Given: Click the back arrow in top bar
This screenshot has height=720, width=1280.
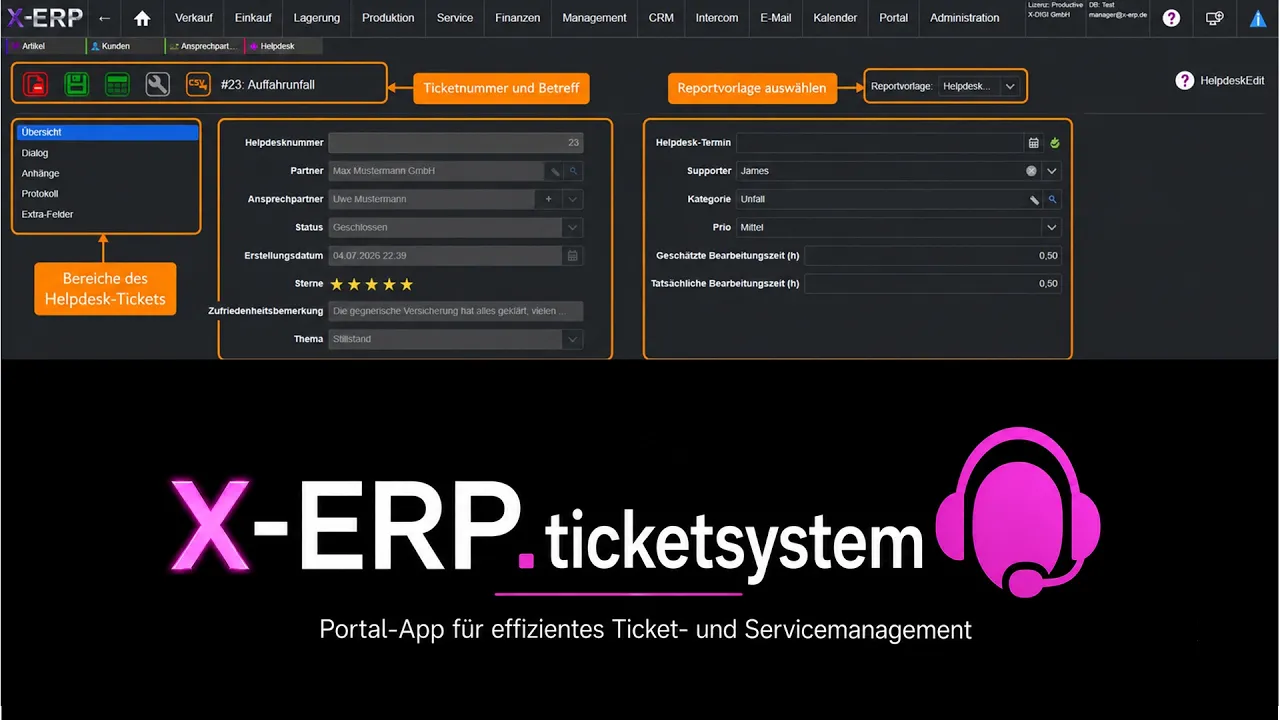Looking at the screenshot, I should pyautogui.click(x=104, y=18).
